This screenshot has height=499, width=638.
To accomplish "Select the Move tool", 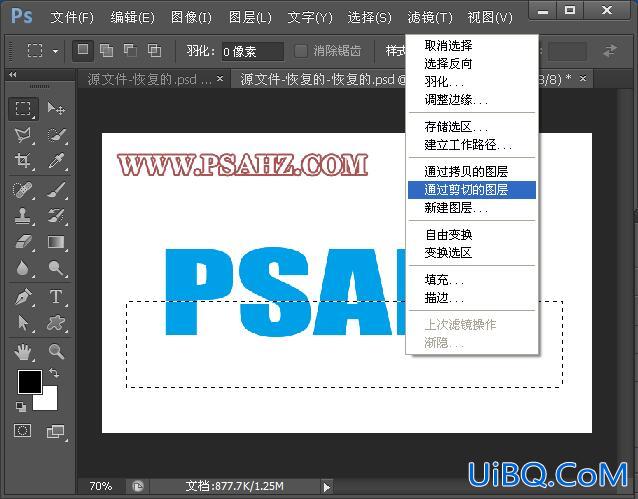I will (x=56, y=109).
